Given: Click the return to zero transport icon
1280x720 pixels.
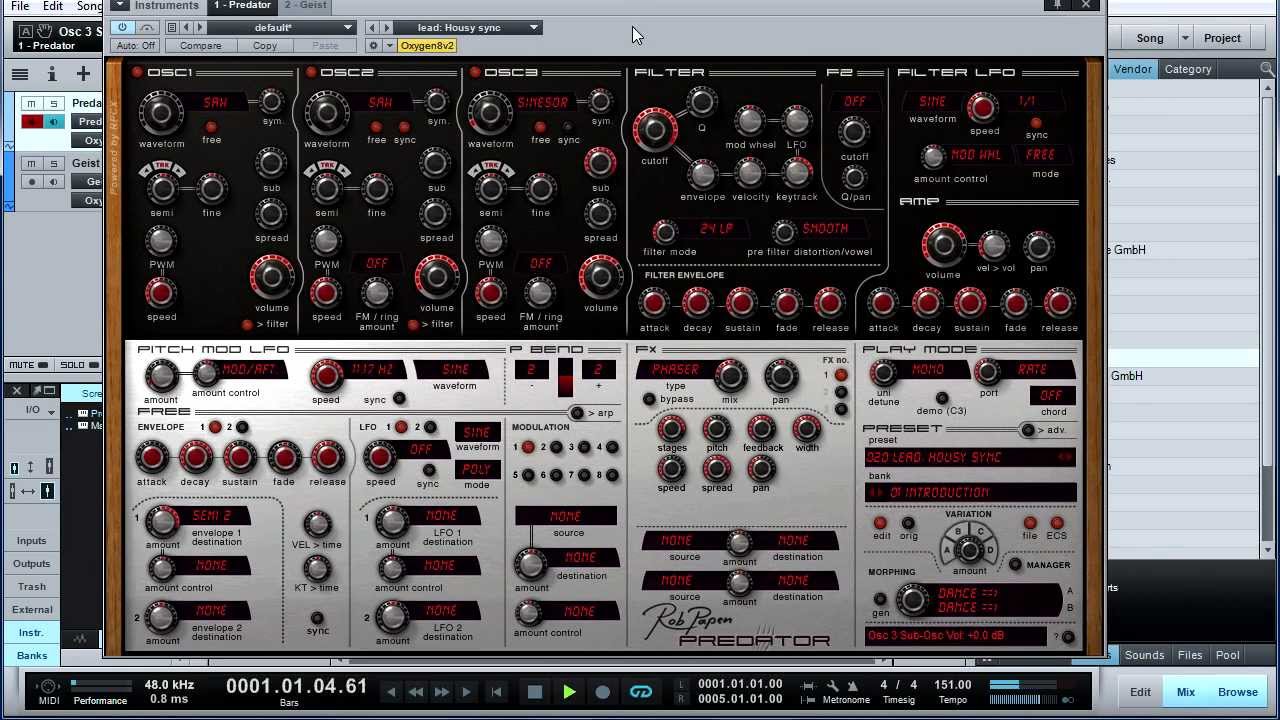Looking at the screenshot, I should pos(496,692).
